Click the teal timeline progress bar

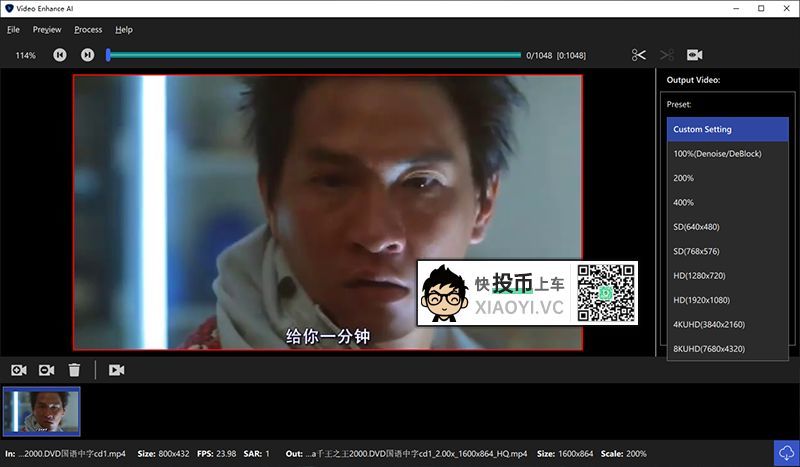click(314, 55)
